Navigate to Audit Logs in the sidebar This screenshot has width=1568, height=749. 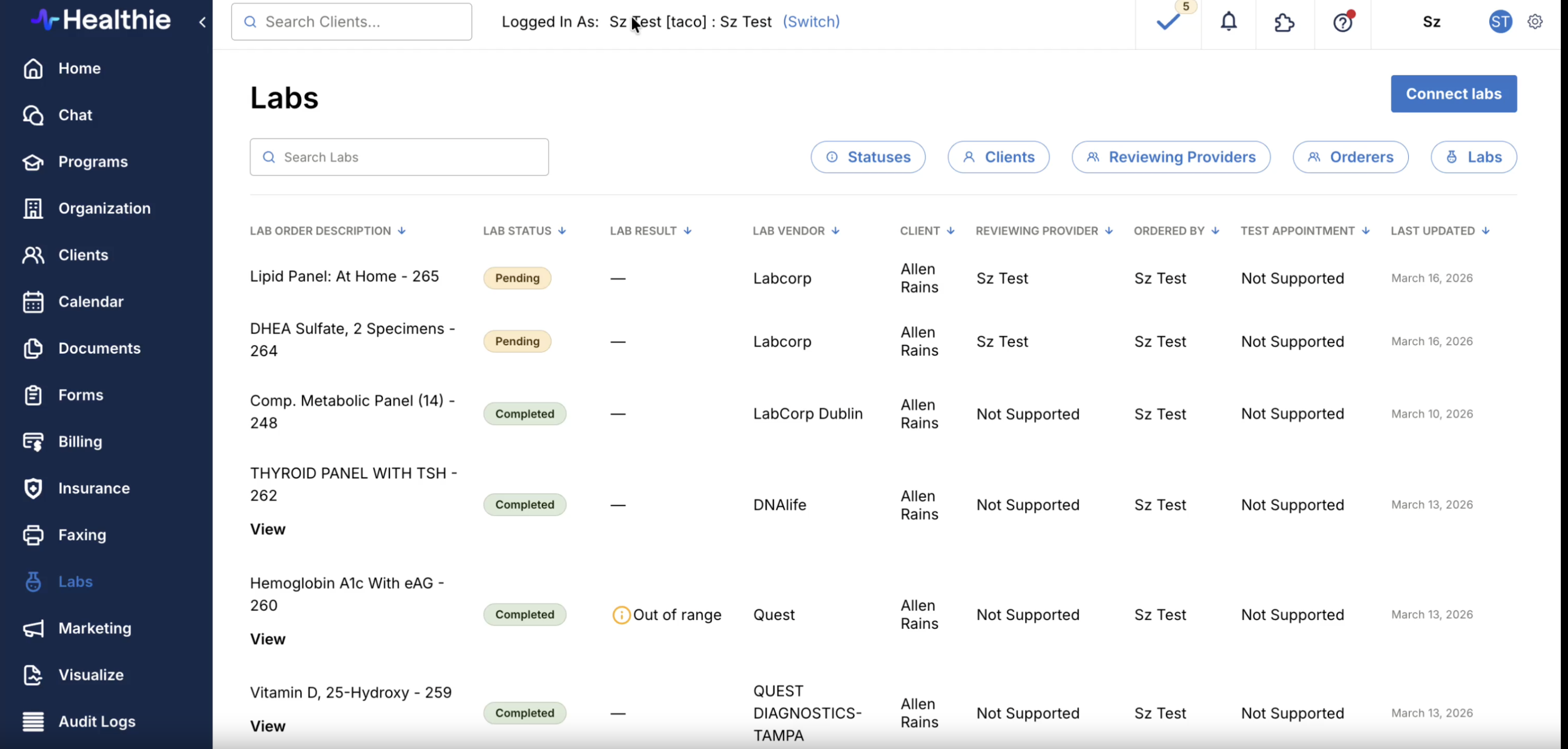coord(97,721)
